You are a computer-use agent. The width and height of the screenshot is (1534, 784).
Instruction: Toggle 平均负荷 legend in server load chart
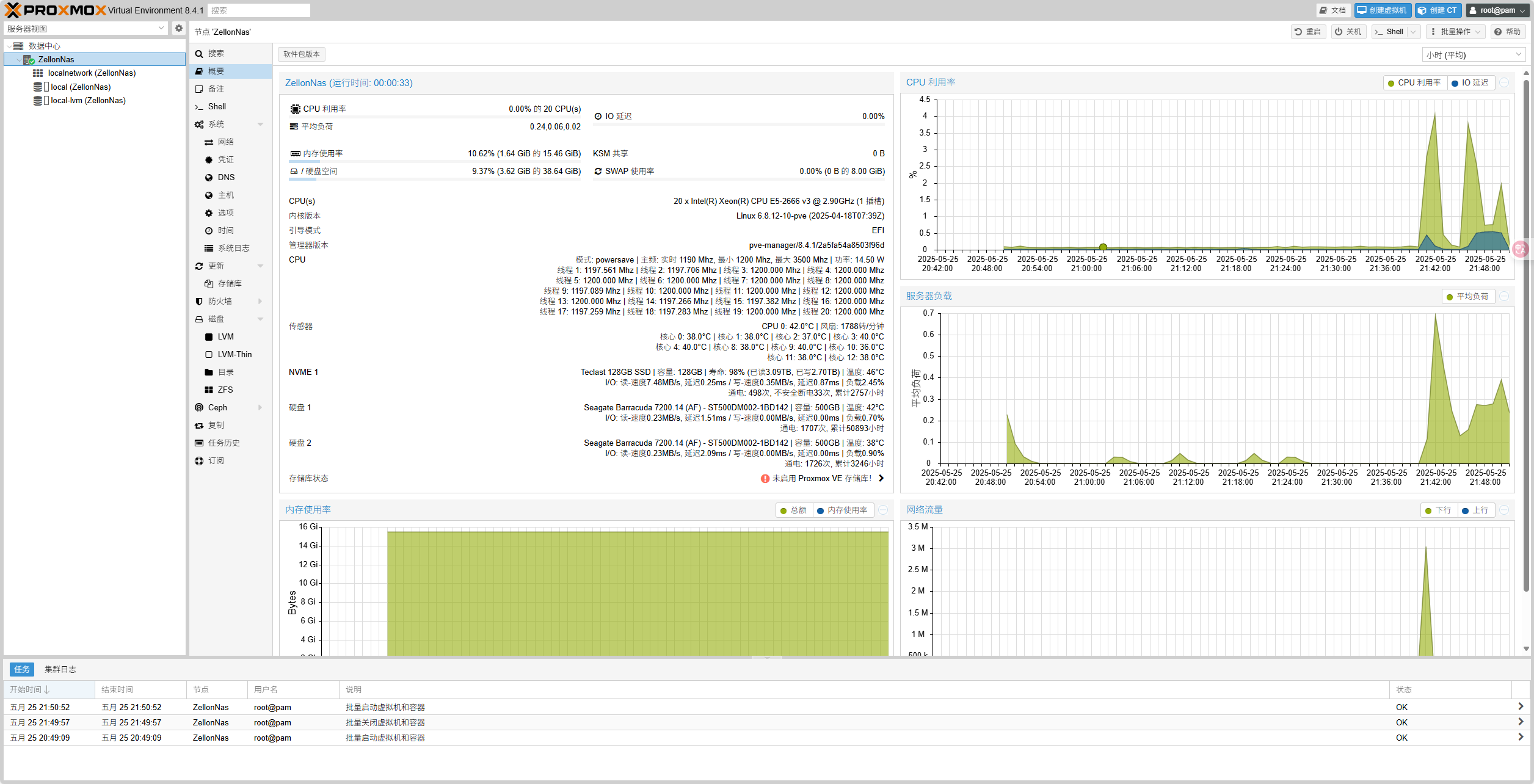[x=1467, y=297]
